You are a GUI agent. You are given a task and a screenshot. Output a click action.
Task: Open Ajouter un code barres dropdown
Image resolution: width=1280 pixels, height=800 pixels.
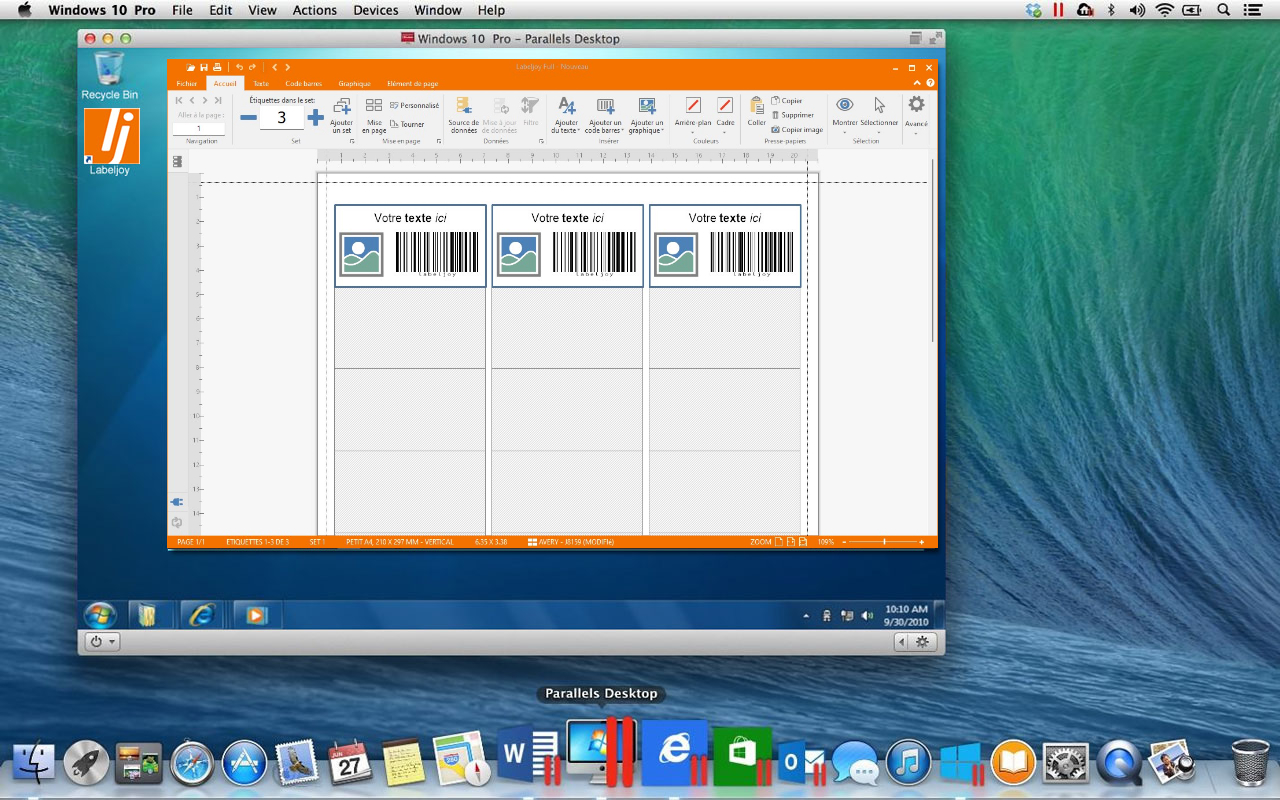click(x=605, y=116)
